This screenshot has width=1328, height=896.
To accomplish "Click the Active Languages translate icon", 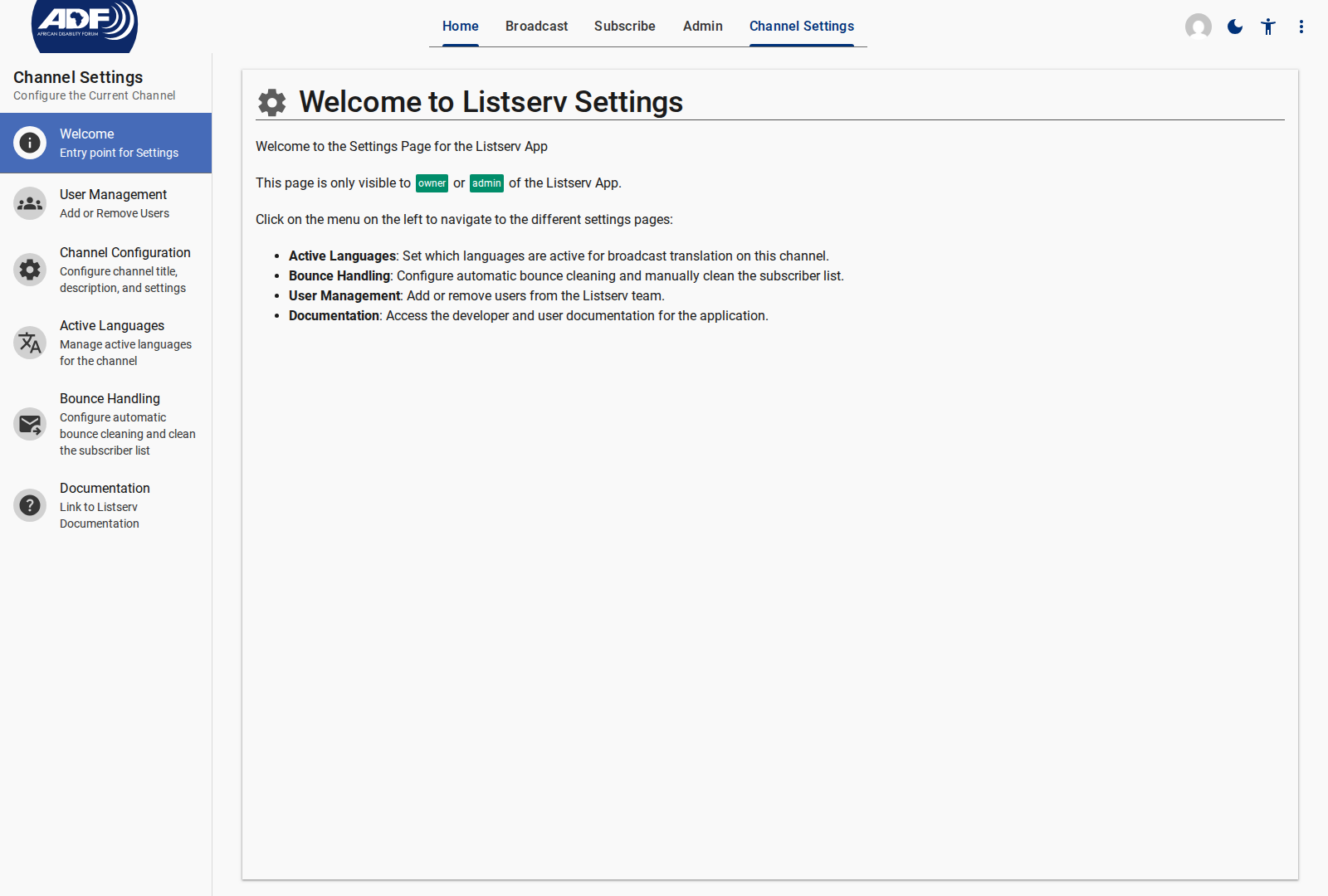I will [x=30, y=343].
